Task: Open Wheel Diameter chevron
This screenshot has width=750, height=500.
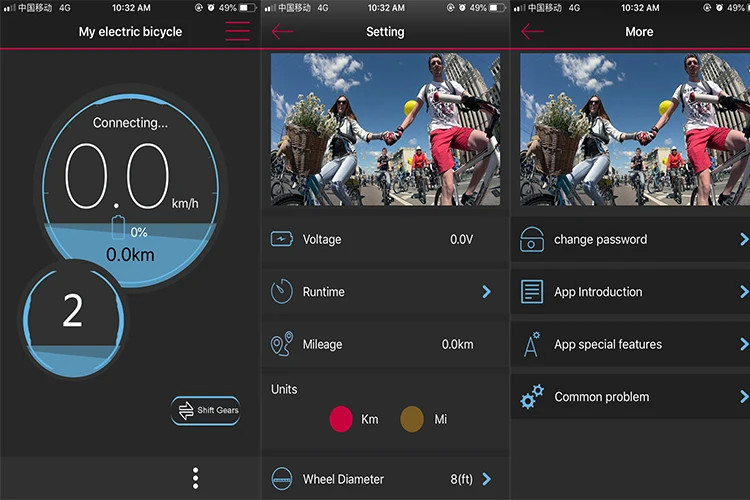Action: [x=486, y=478]
